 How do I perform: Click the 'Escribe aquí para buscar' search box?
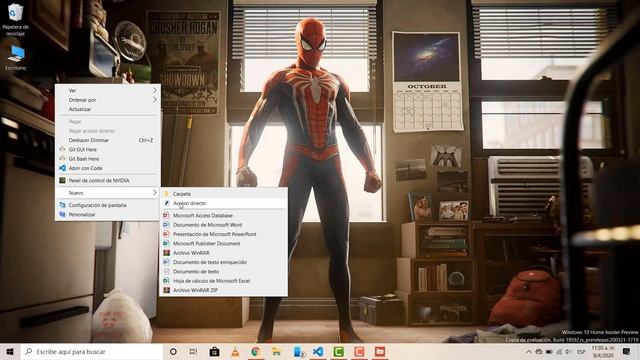pyautogui.click(x=92, y=351)
